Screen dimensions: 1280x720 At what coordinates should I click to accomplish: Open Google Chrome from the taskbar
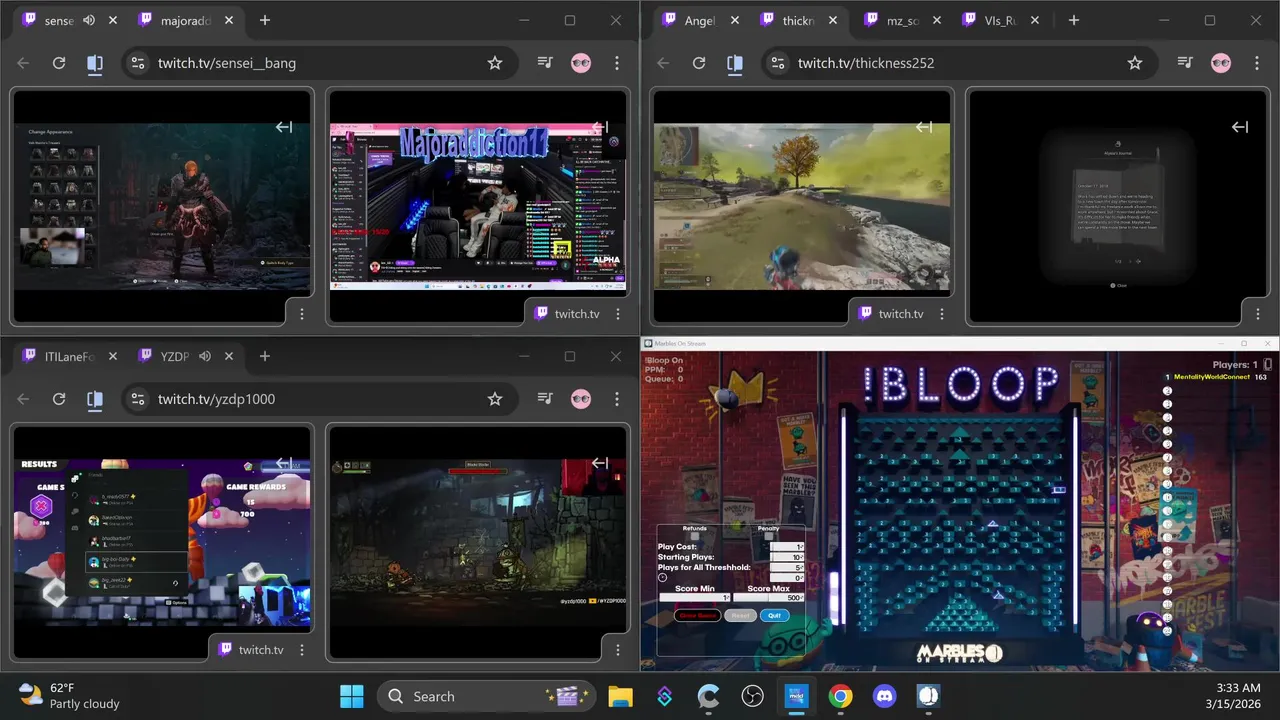[841, 696]
